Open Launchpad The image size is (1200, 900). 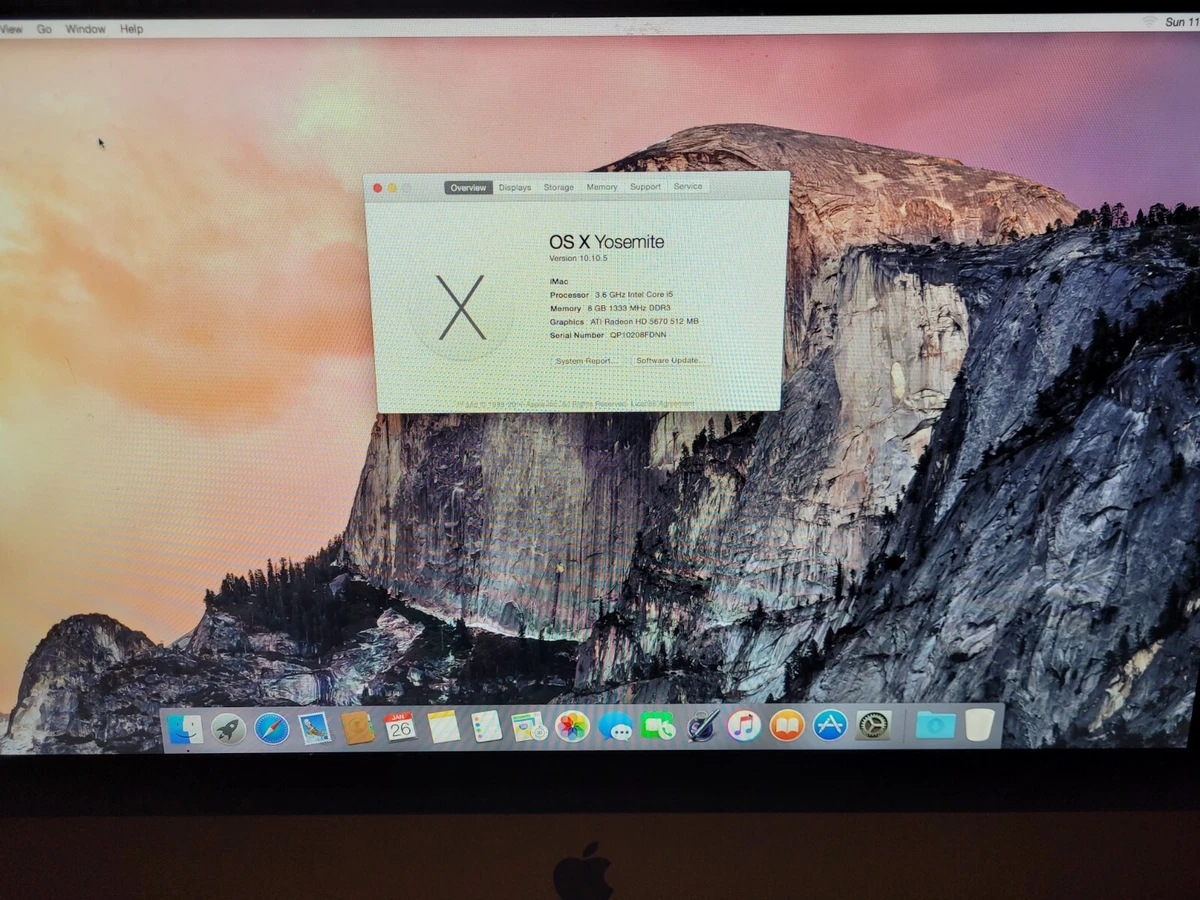click(228, 728)
